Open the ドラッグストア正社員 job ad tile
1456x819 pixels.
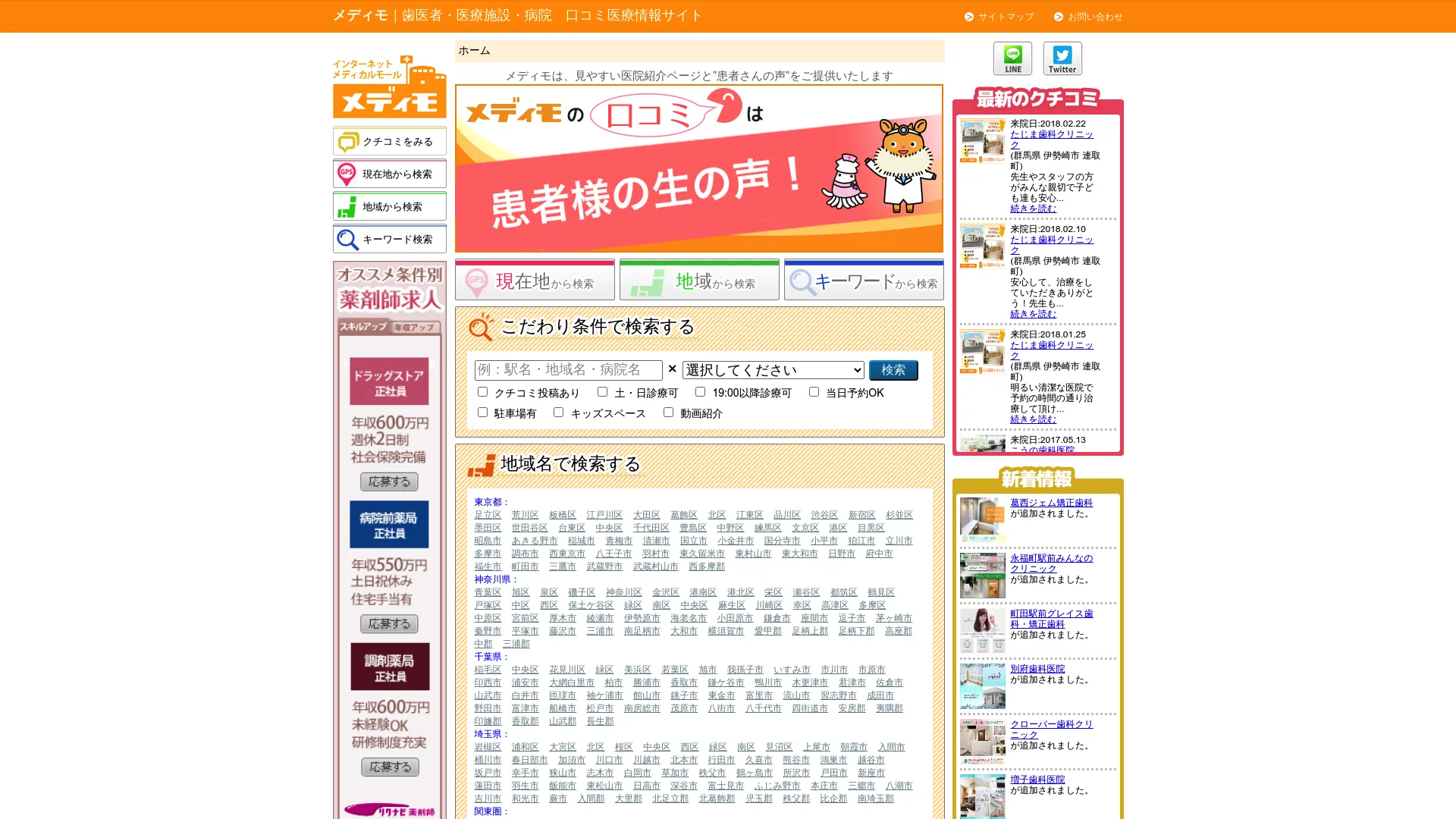389,381
